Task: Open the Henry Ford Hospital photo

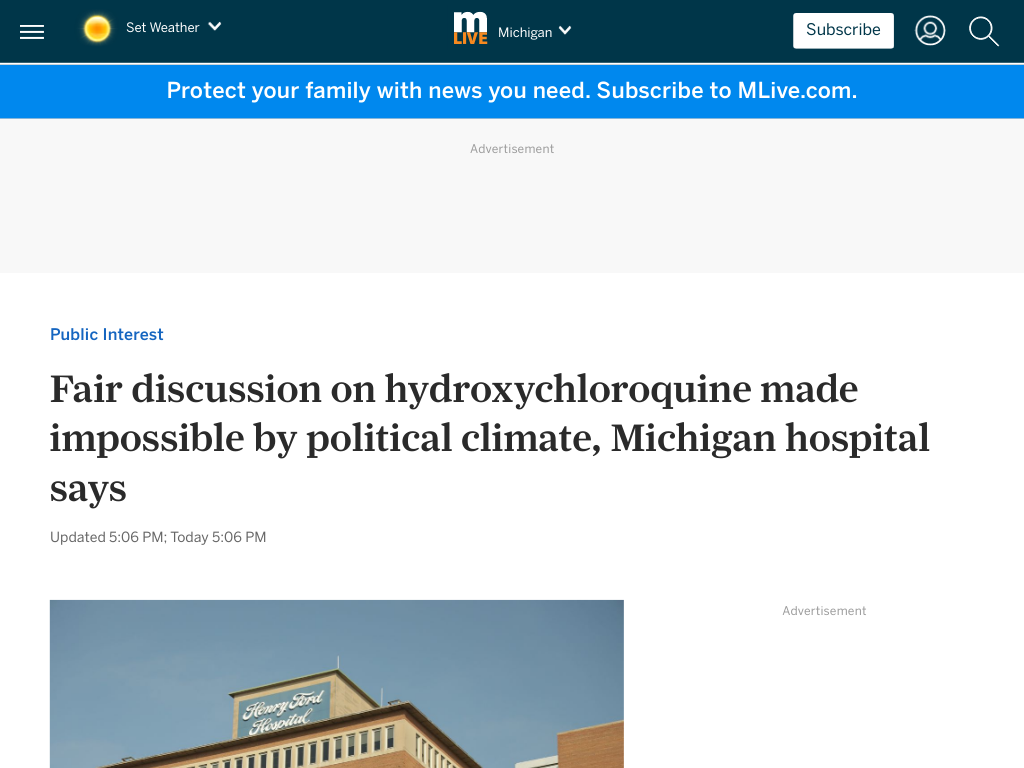Action: (337, 684)
